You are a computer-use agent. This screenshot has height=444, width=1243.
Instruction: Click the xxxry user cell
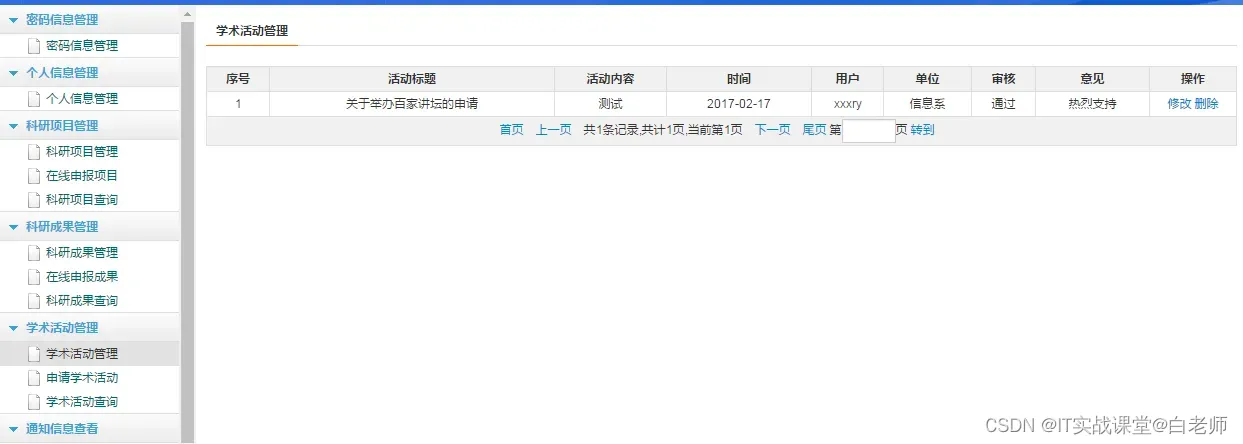point(848,104)
